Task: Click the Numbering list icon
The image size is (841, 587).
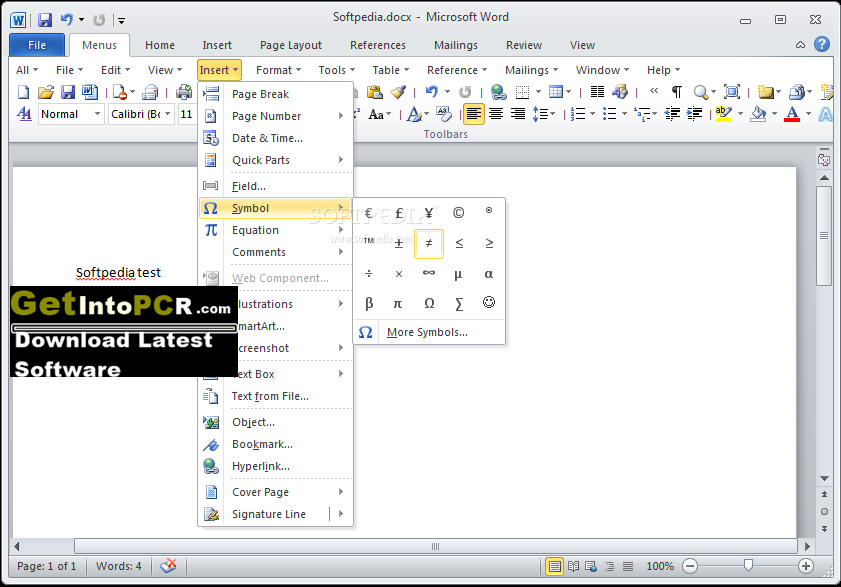Action: coord(578,114)
